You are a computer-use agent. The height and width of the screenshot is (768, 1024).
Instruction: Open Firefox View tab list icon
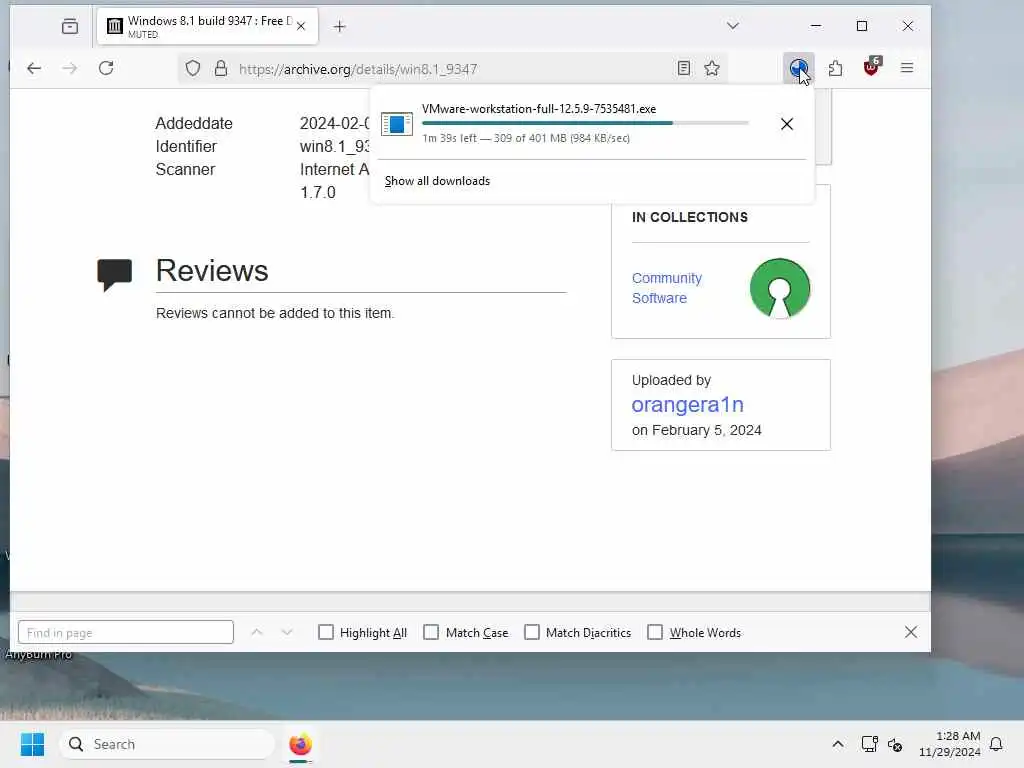coord(70,26)
